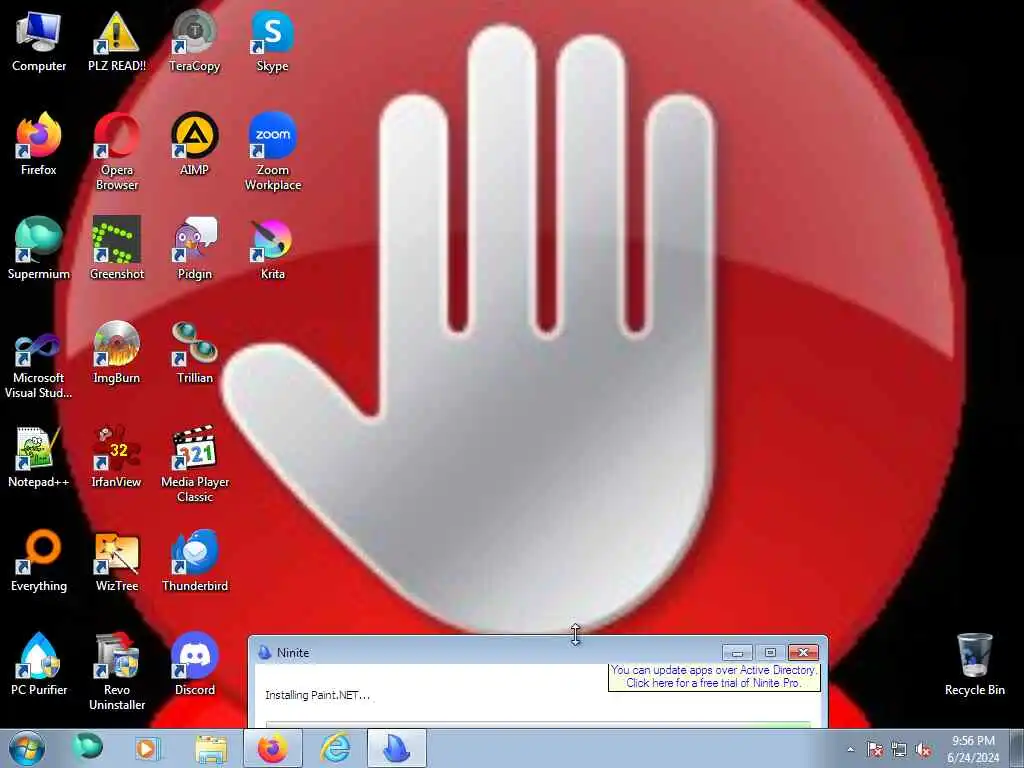Click the Notepad++ desktop shortcut

[x=39, y=457]
